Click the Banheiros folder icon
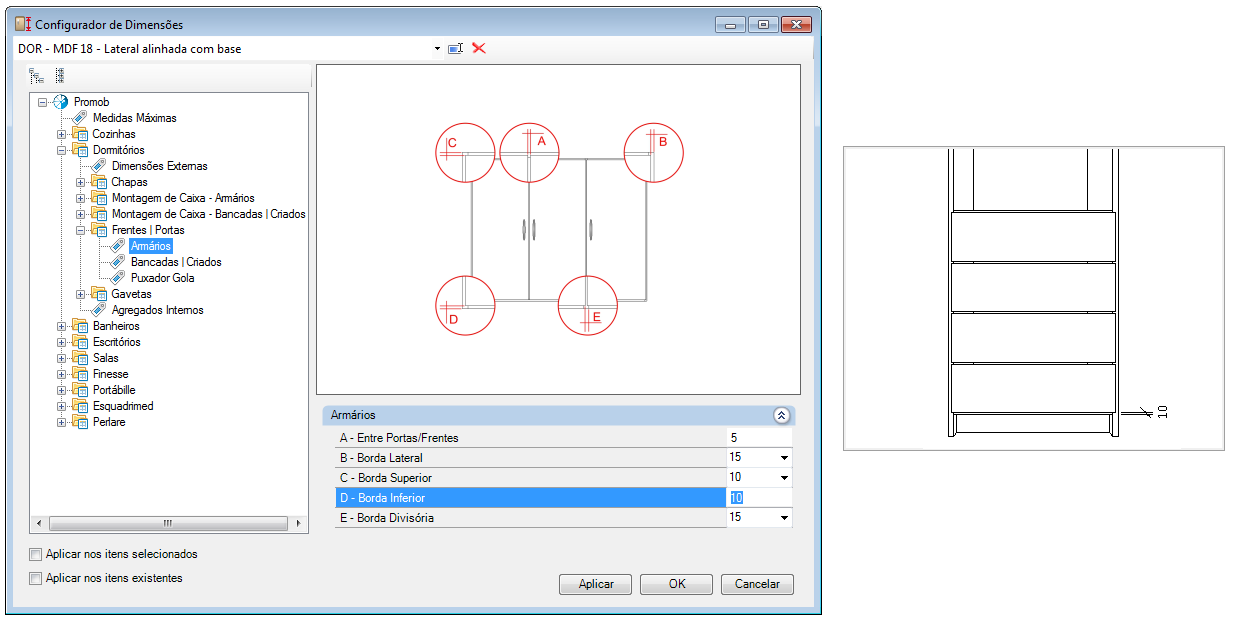 click(81, 326)
